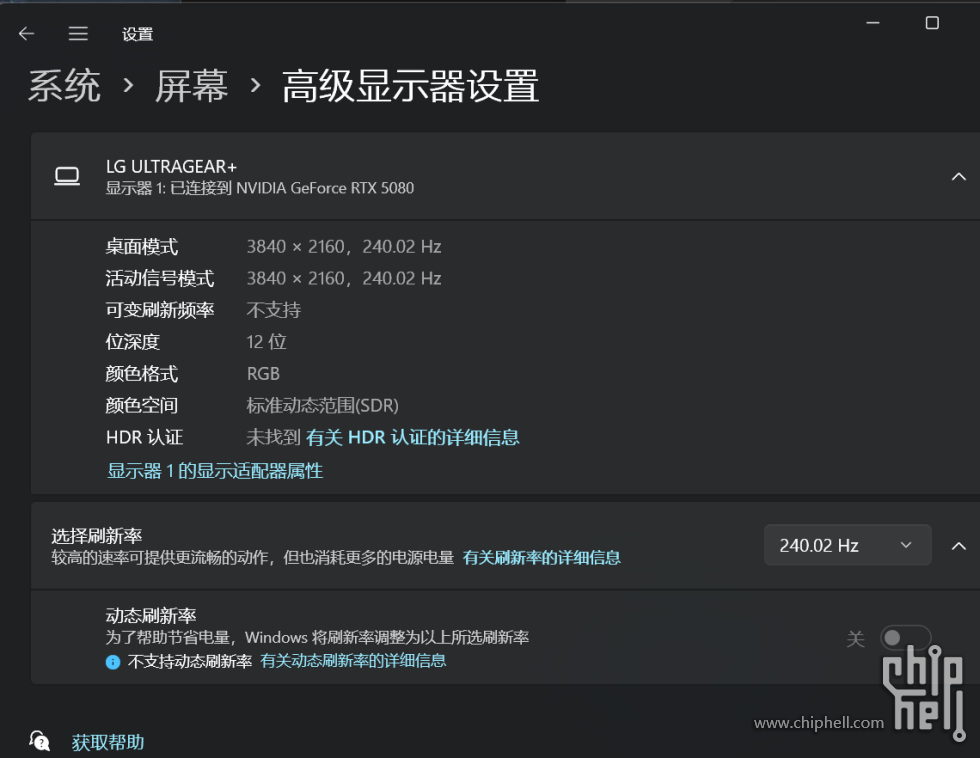Open the 240.02 Hz refresh rate dropdown
This screenshot has height=758, width=980.
(848, 546)
